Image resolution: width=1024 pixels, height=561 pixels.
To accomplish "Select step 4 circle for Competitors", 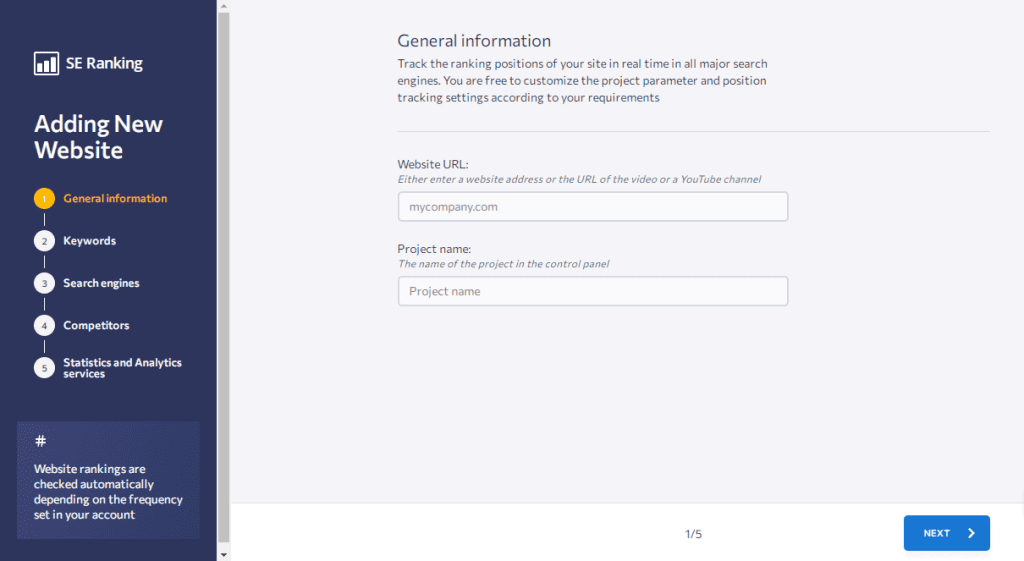I will [44, 325].
